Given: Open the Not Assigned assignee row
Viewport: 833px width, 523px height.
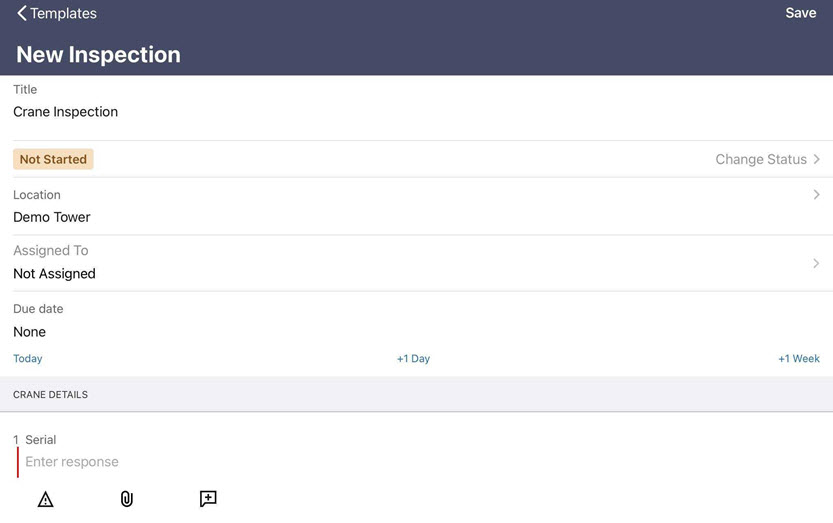Looking at the screenshot, I should [x=416, y=263].
